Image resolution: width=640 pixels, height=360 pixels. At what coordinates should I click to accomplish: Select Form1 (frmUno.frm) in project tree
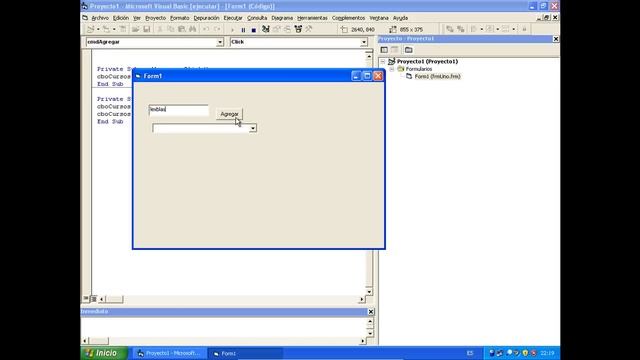tap(437, 76)
